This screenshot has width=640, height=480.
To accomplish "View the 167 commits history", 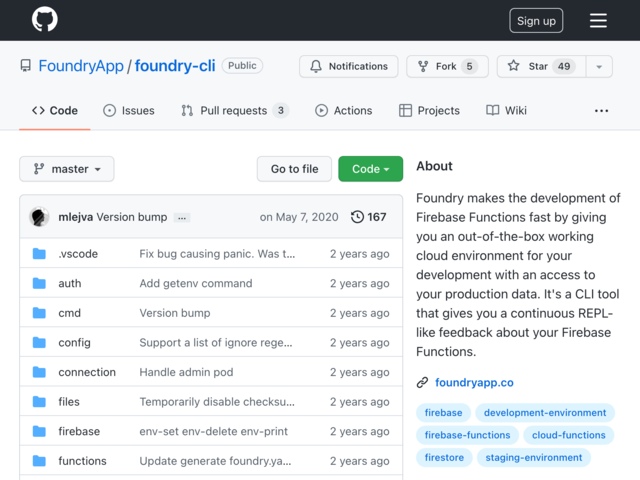I will (x=369, y=217).
